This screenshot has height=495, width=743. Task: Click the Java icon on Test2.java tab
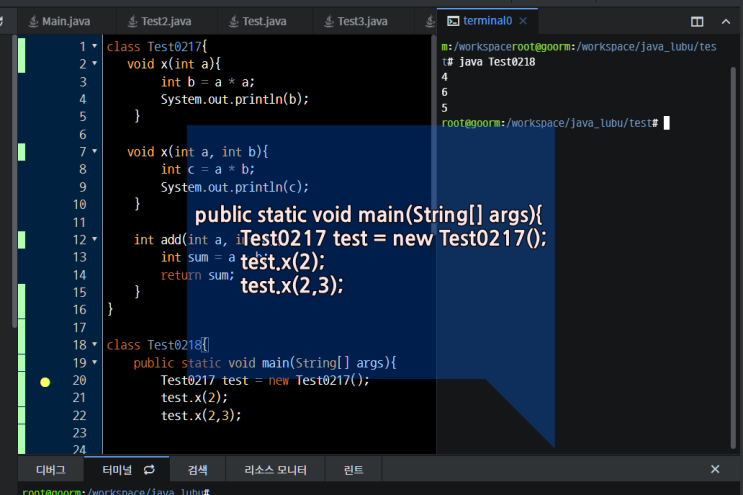pos(133,21)
